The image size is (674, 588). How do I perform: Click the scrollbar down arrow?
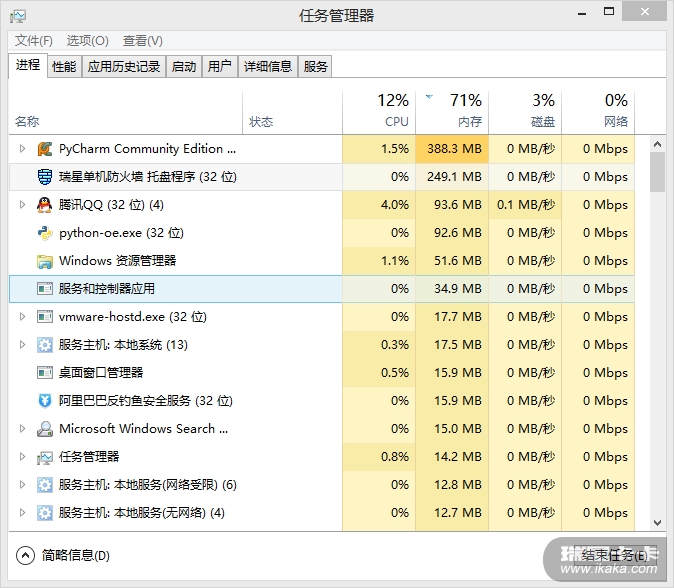(657, 523)
